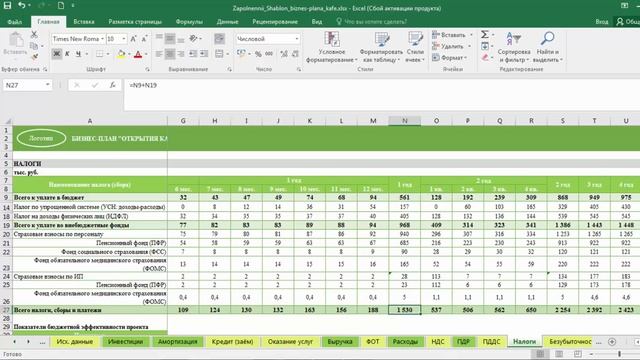The height and width of the screenshot is (360, 640).
Task: Click Вход to sign in
Action: coord(602,22)
